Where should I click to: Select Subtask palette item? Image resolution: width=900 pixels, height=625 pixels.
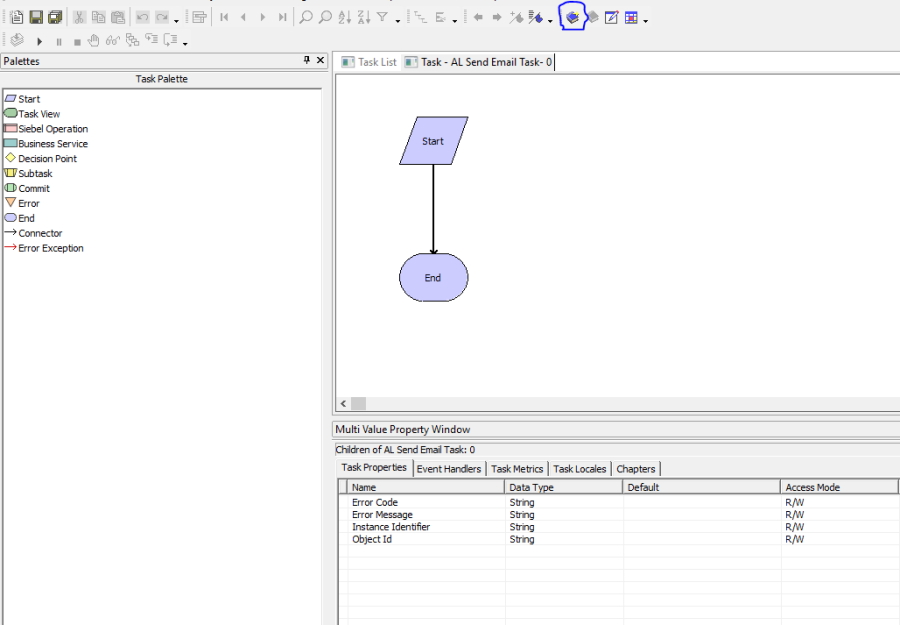[x=28, y=173]
